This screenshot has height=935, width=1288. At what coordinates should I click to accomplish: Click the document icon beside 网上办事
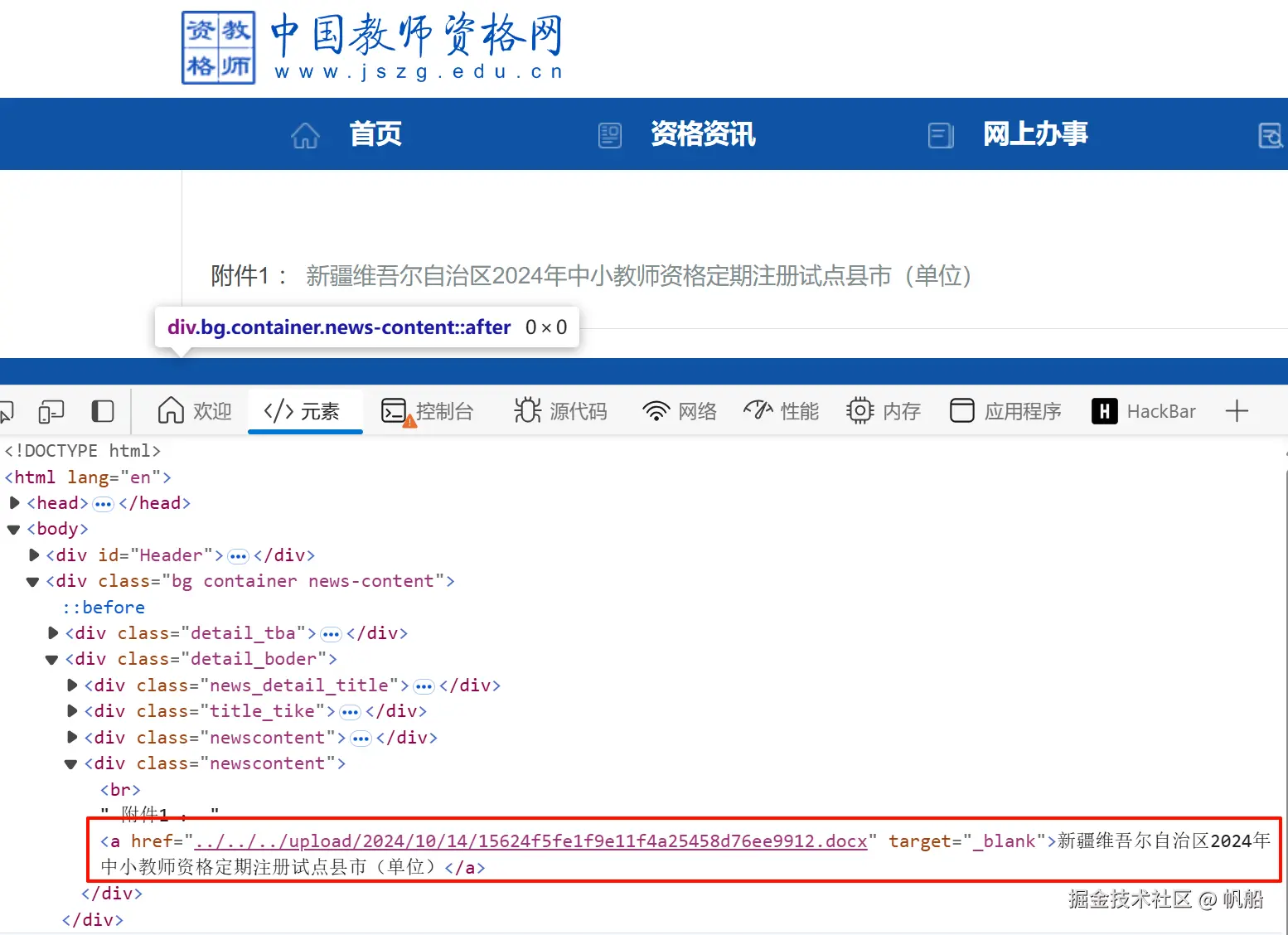click(941, 134)
